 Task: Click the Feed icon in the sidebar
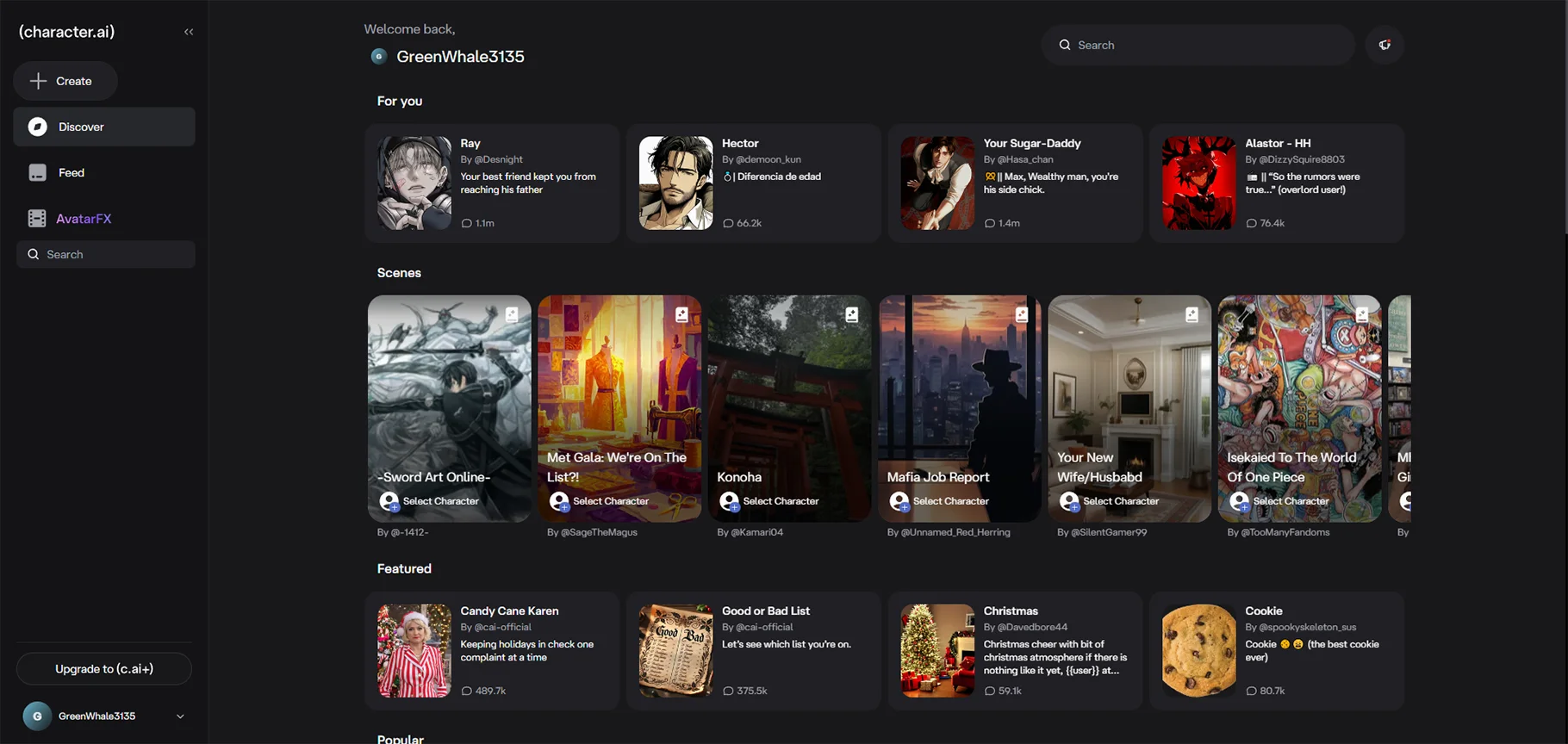[x=37, y=172]
